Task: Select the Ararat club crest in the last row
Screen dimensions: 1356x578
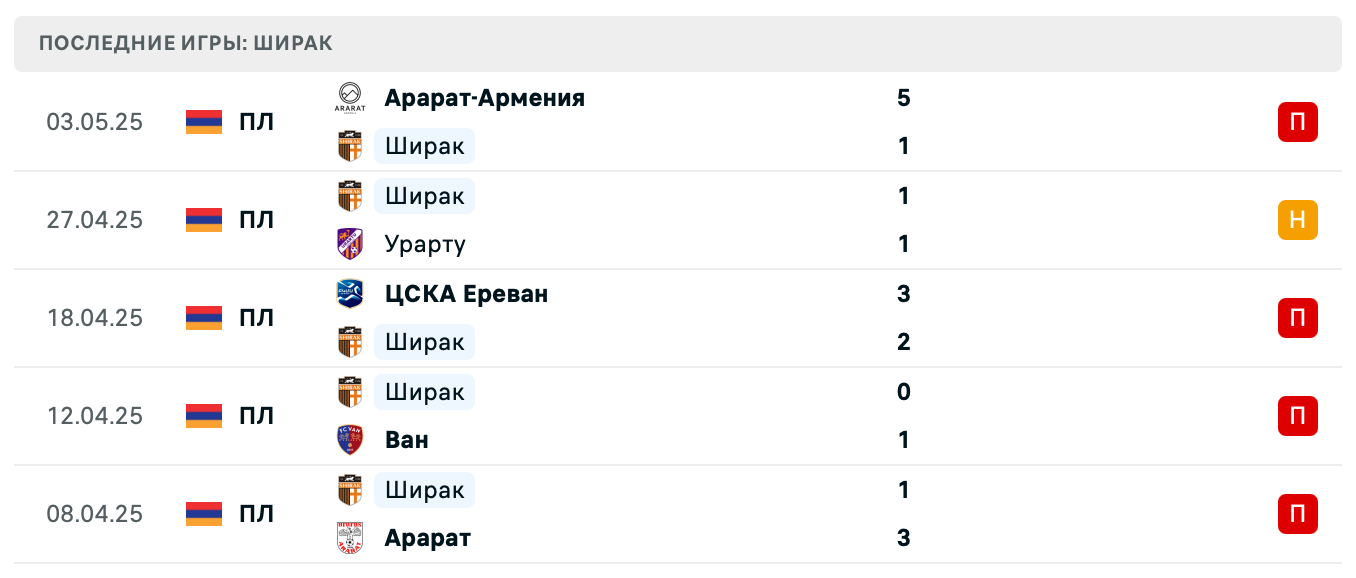Action: pyautogui.click(x=349, y=538)
